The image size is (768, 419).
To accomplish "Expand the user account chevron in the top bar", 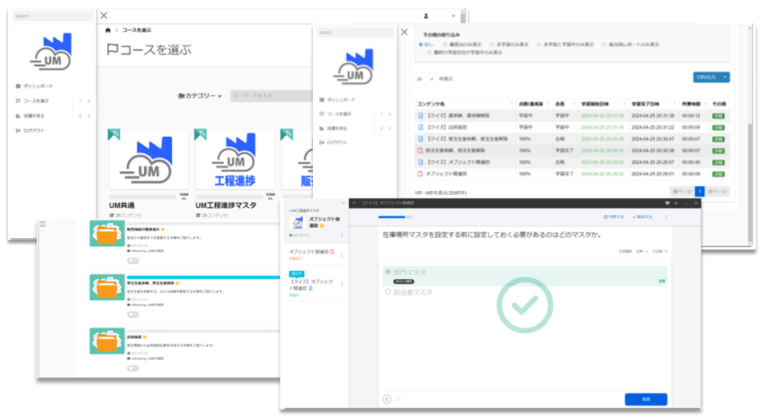I will 453,16.
